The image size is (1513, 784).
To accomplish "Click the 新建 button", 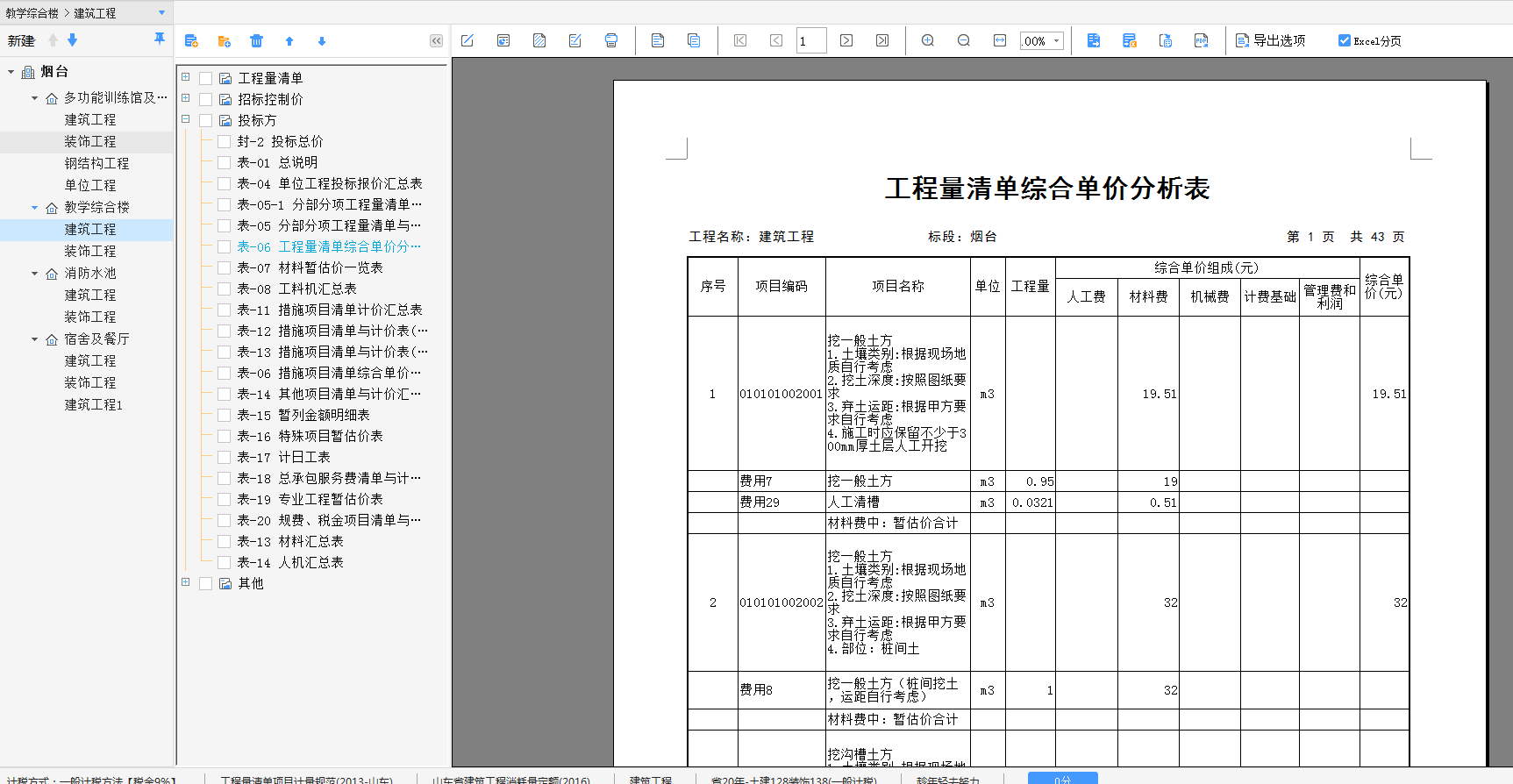I will [x=21, y=40].
